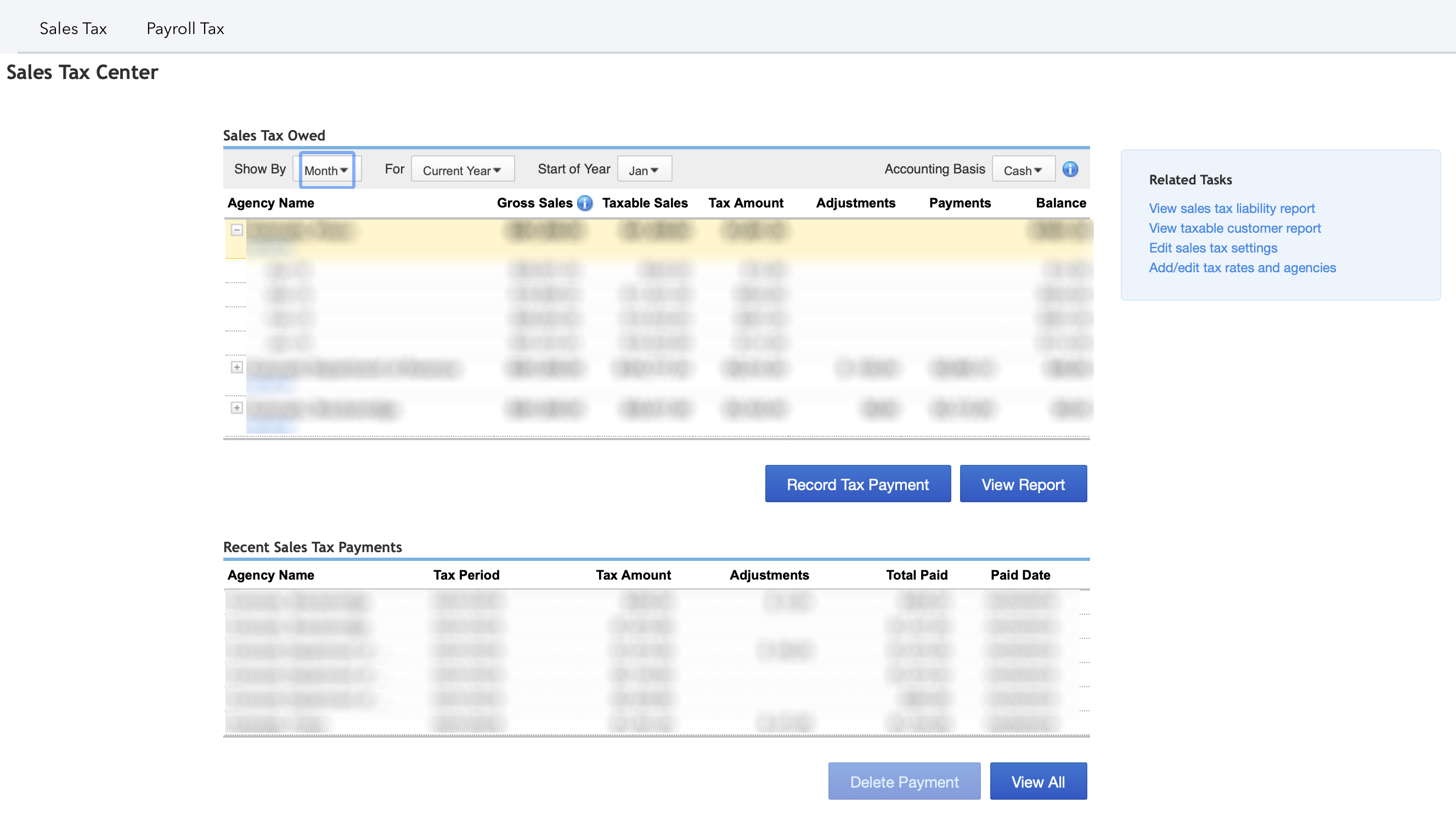Screen dimensions: 1456x820
Task: Collapse the first agency row in Sales Tax Owed
Action: coord(237,229)
